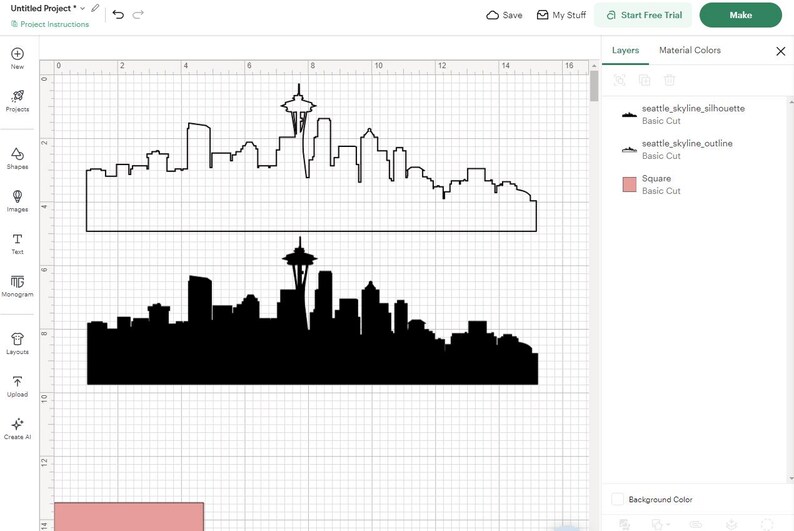Click the Square layer's pink color swatch

pyautogui.click(x=629, y=184)
